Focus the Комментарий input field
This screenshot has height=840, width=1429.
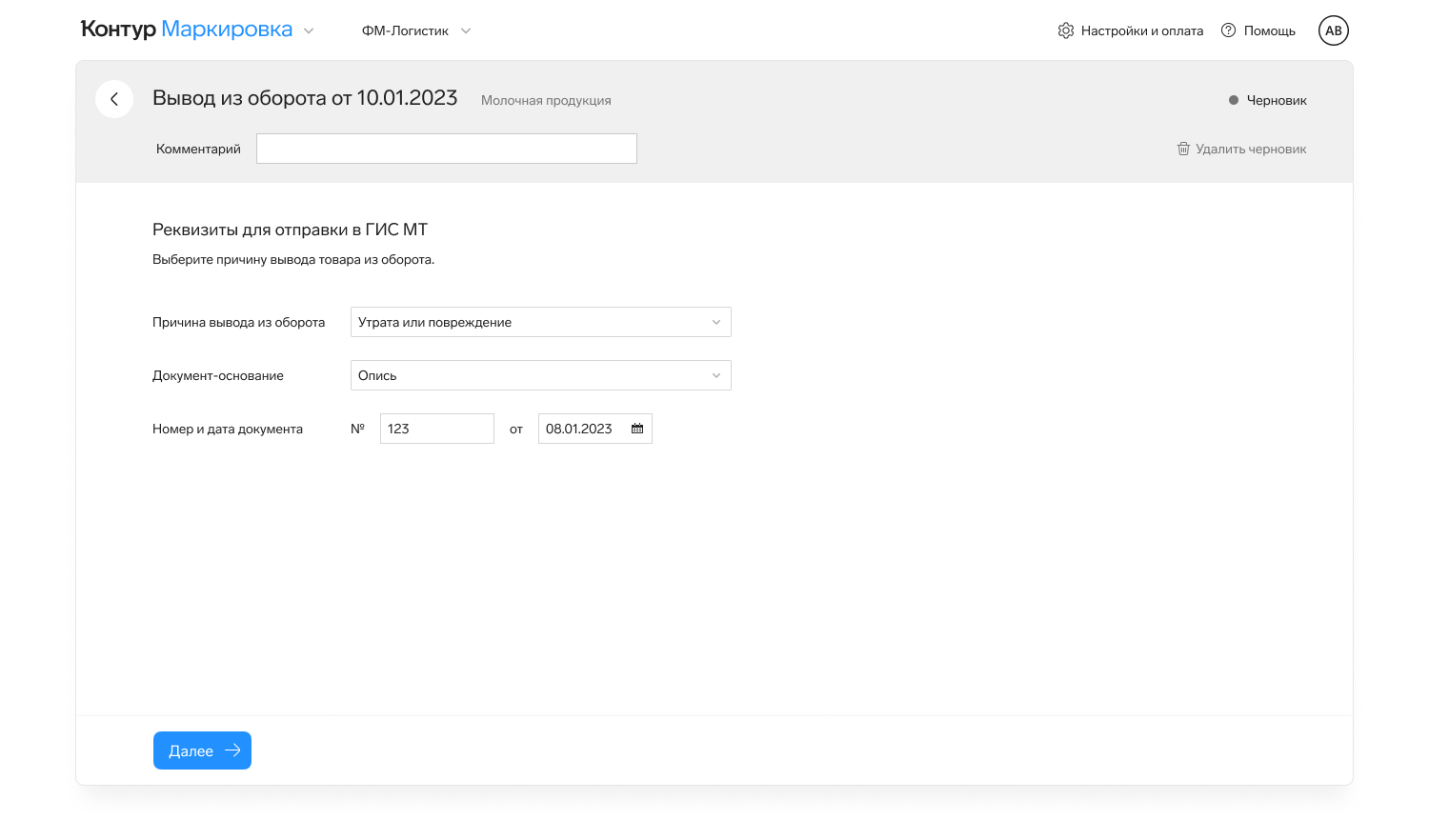(446, 149)
